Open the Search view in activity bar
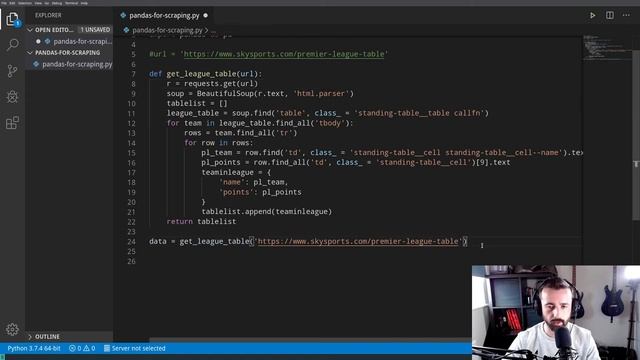The width and height of the screenshot is (640, 360). pos(12,44)
